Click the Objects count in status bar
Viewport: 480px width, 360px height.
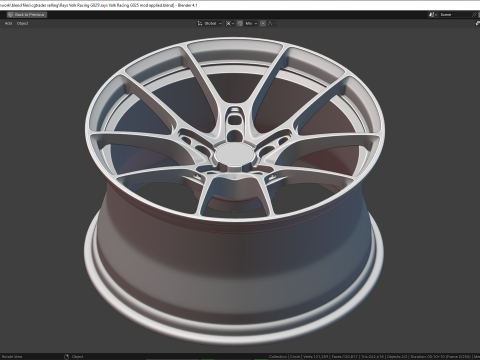[398, 356]
